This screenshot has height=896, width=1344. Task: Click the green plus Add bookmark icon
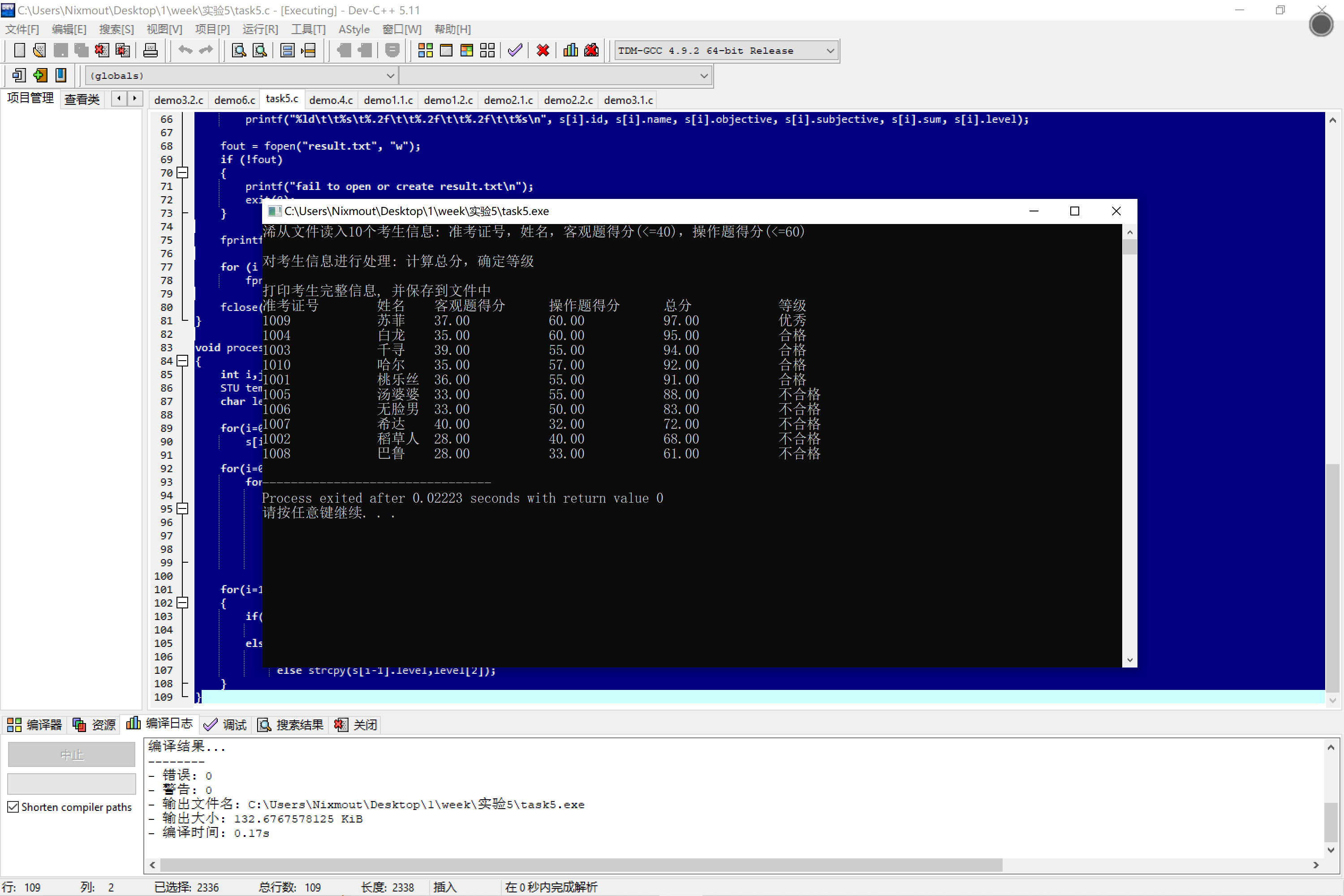[x=40, y=75]
